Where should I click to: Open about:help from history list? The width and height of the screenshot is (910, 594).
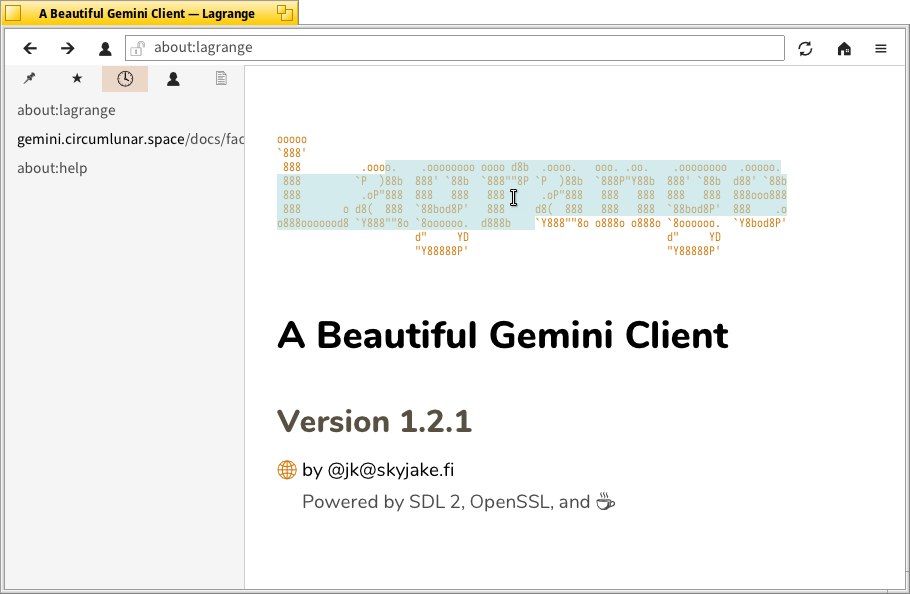(x=125, y=168)
